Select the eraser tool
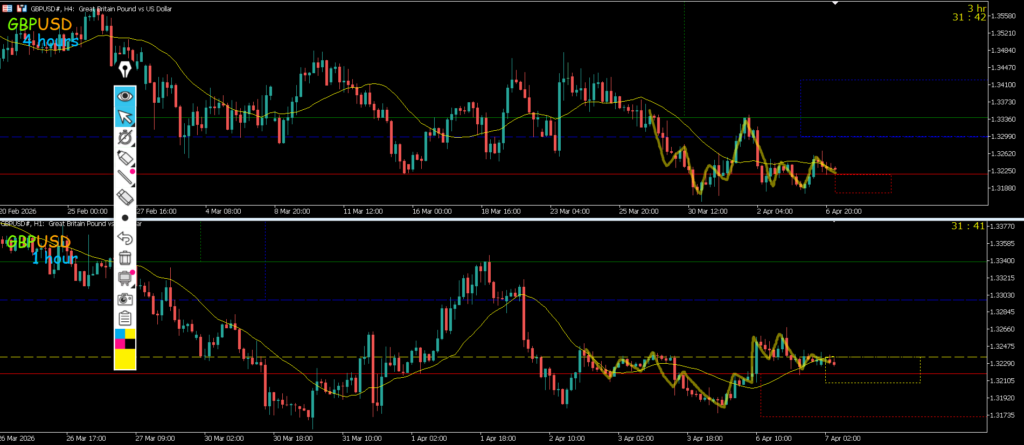The image size is (1024, 445). [x=125, y=198]
